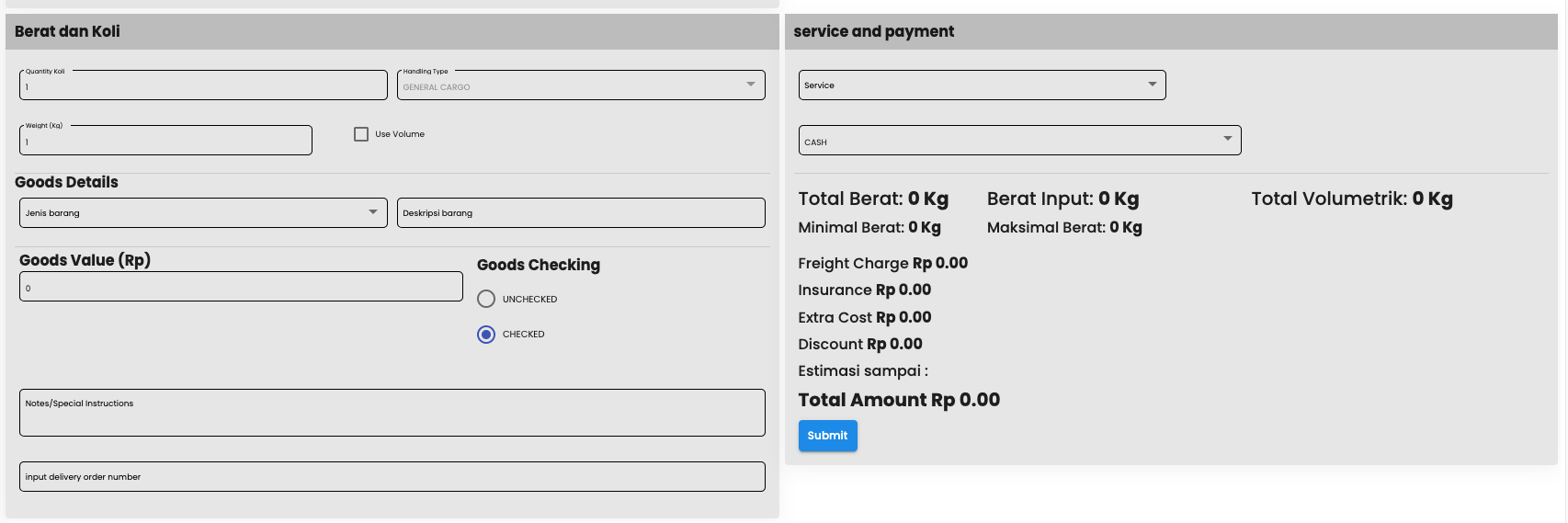Click the Goods Details heading
This screenshot has width=1568, height=523.
click(x=66, y=182)
